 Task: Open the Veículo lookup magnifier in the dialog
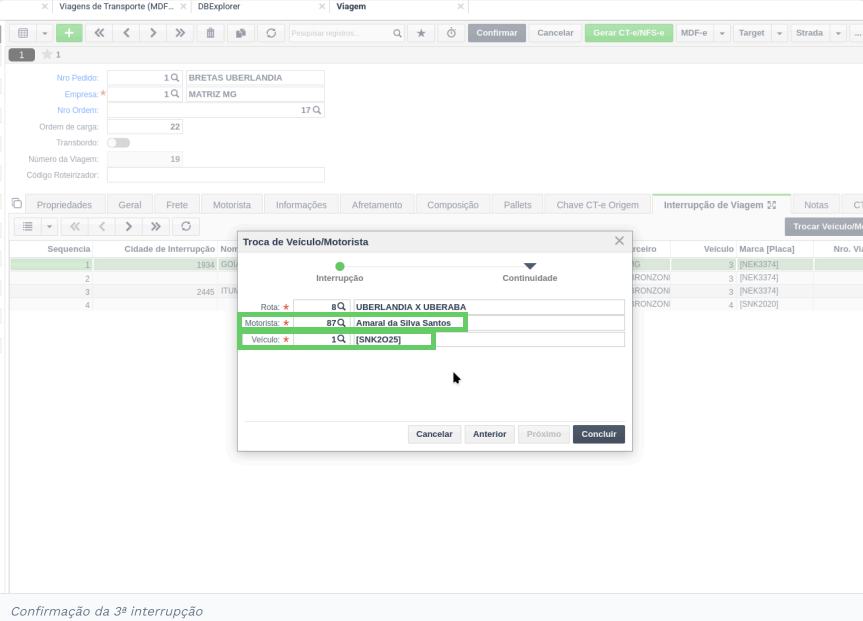click(341, 339)
